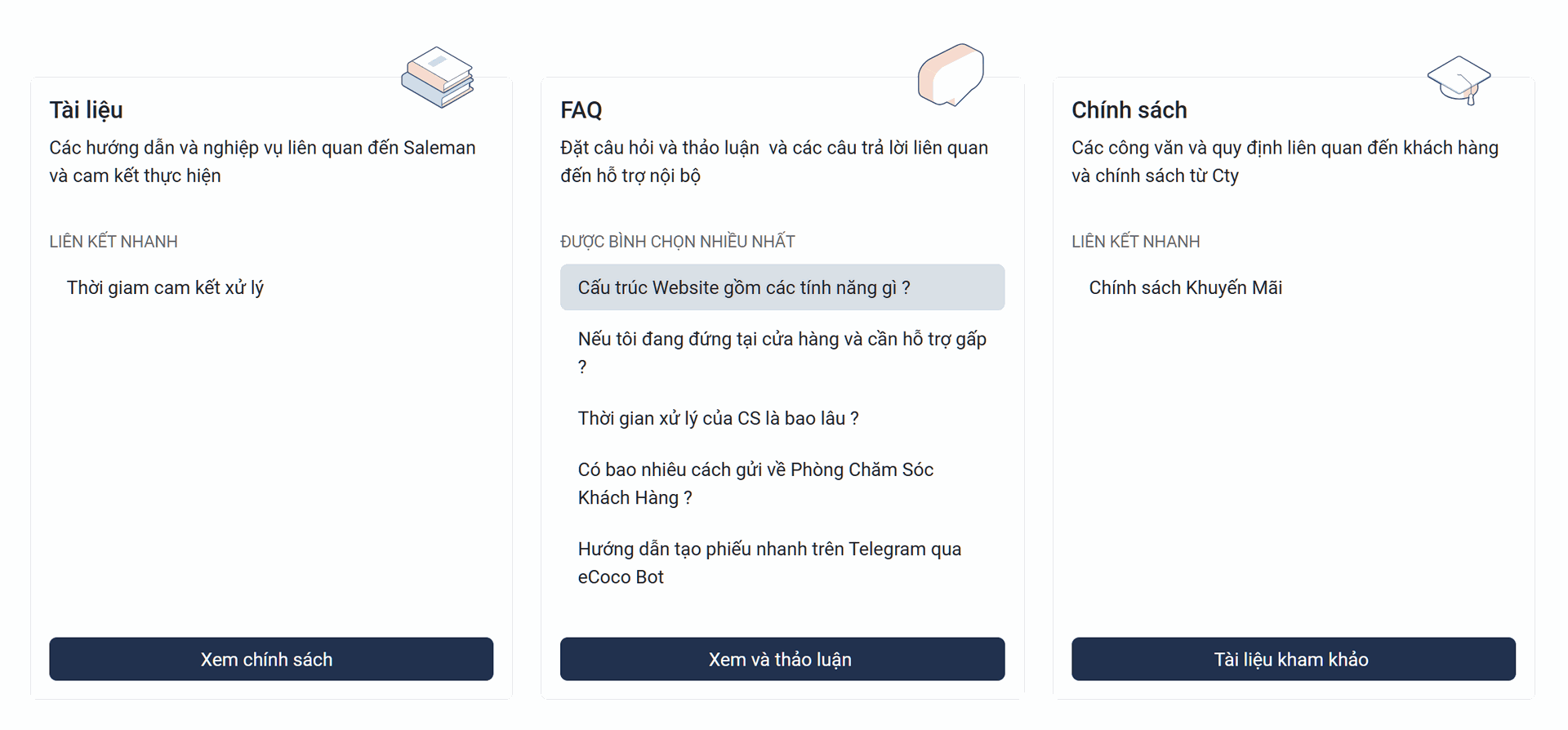Open question about urgent support at the store
Image resolution: width=1568 pixels, height=730 pixels.
(782, 353)
